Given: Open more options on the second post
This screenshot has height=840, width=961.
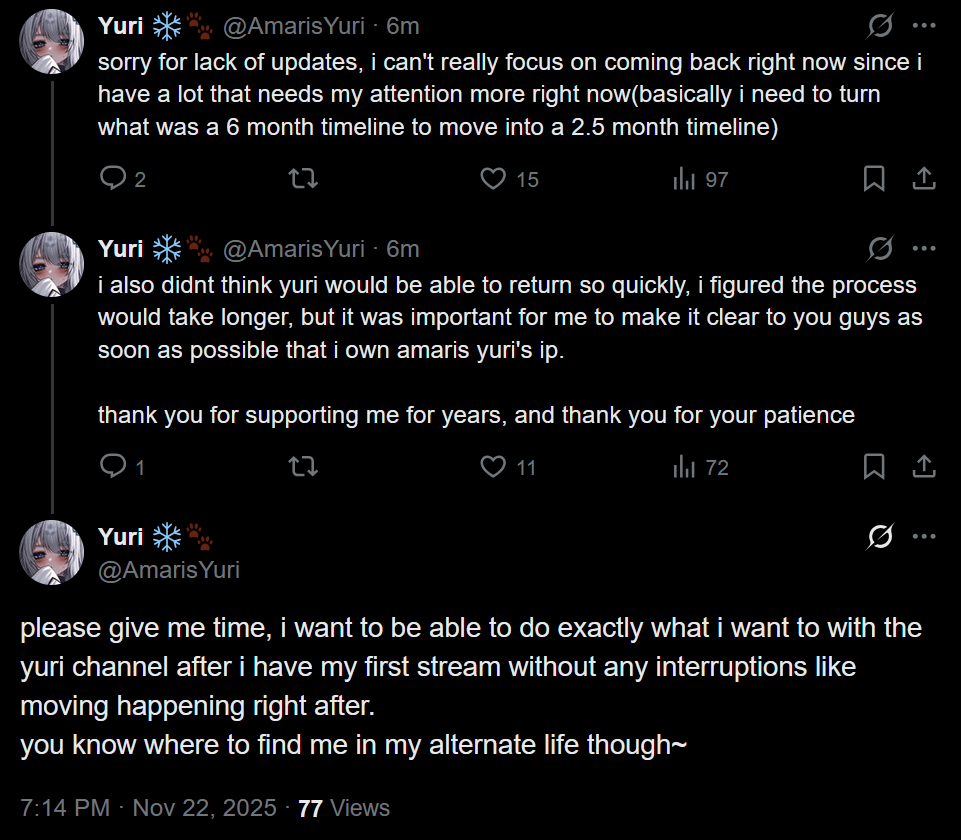Looking at the screenshot, I should [x=924, y=248].
